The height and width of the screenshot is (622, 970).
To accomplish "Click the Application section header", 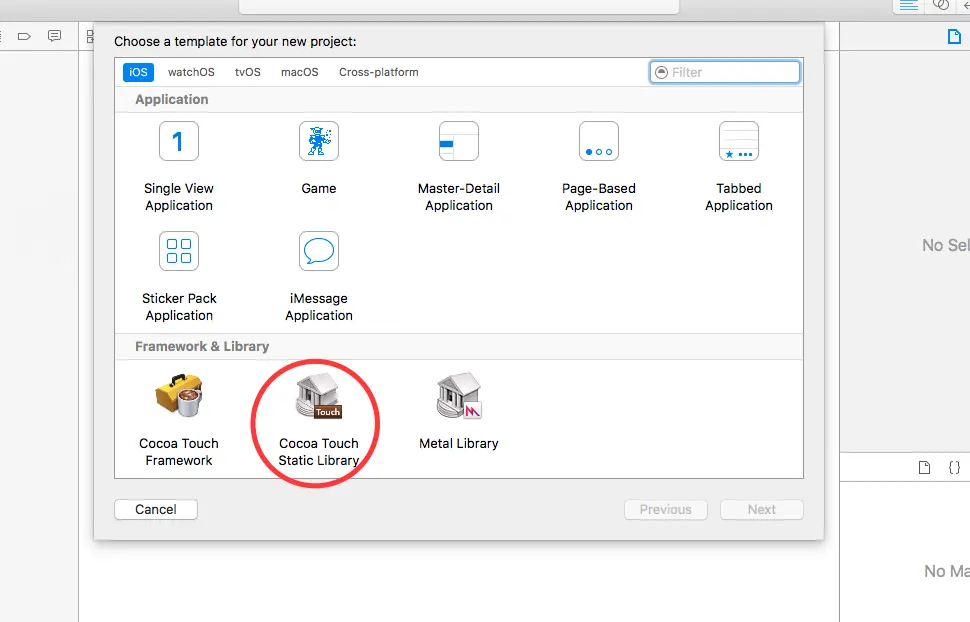I will pyautogui.click(x=459, y=100).
